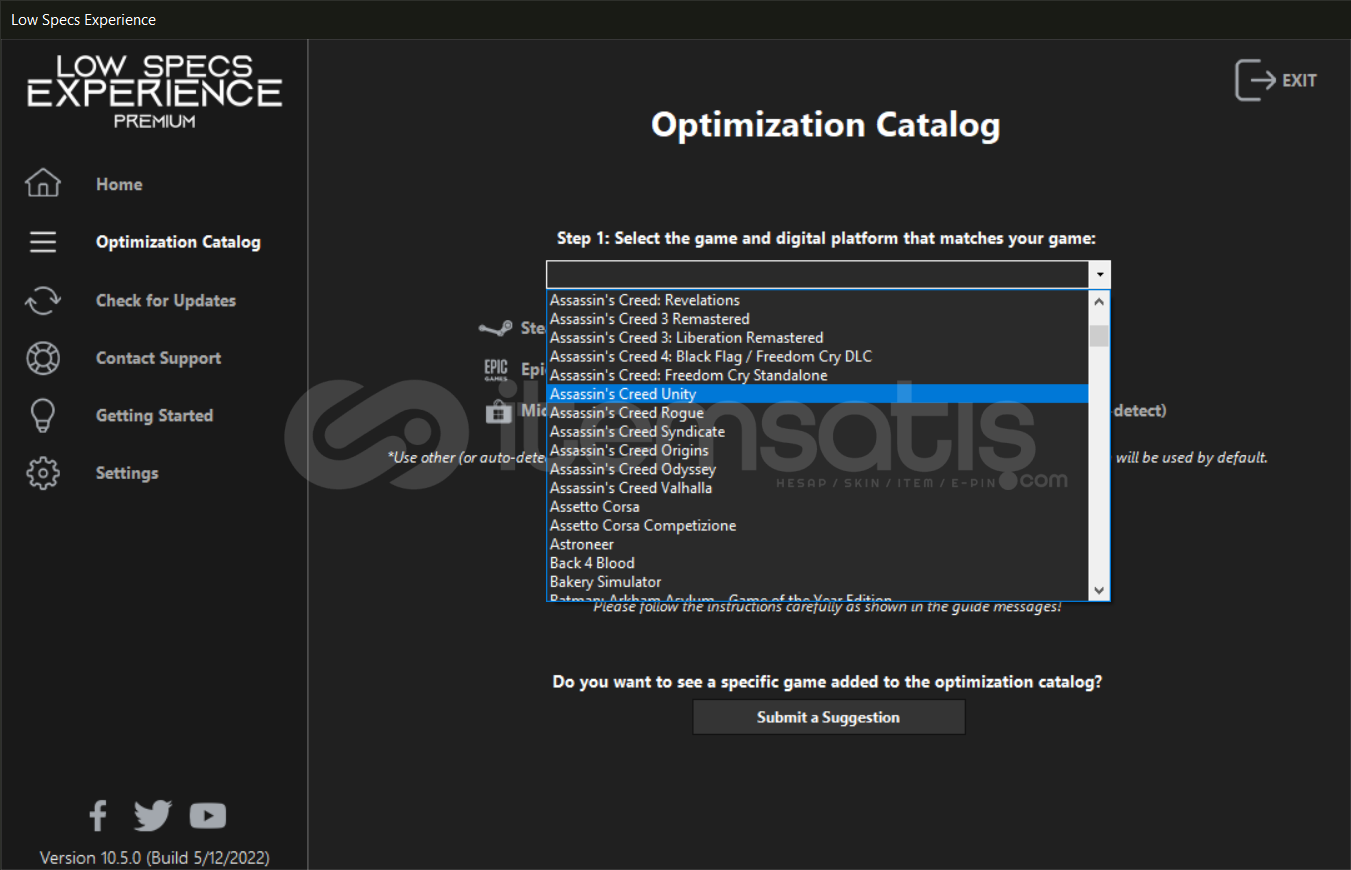Choose Assassin's Creed Rogue
The height and width of the screenshot is (870, 1351).
(818, 413)
